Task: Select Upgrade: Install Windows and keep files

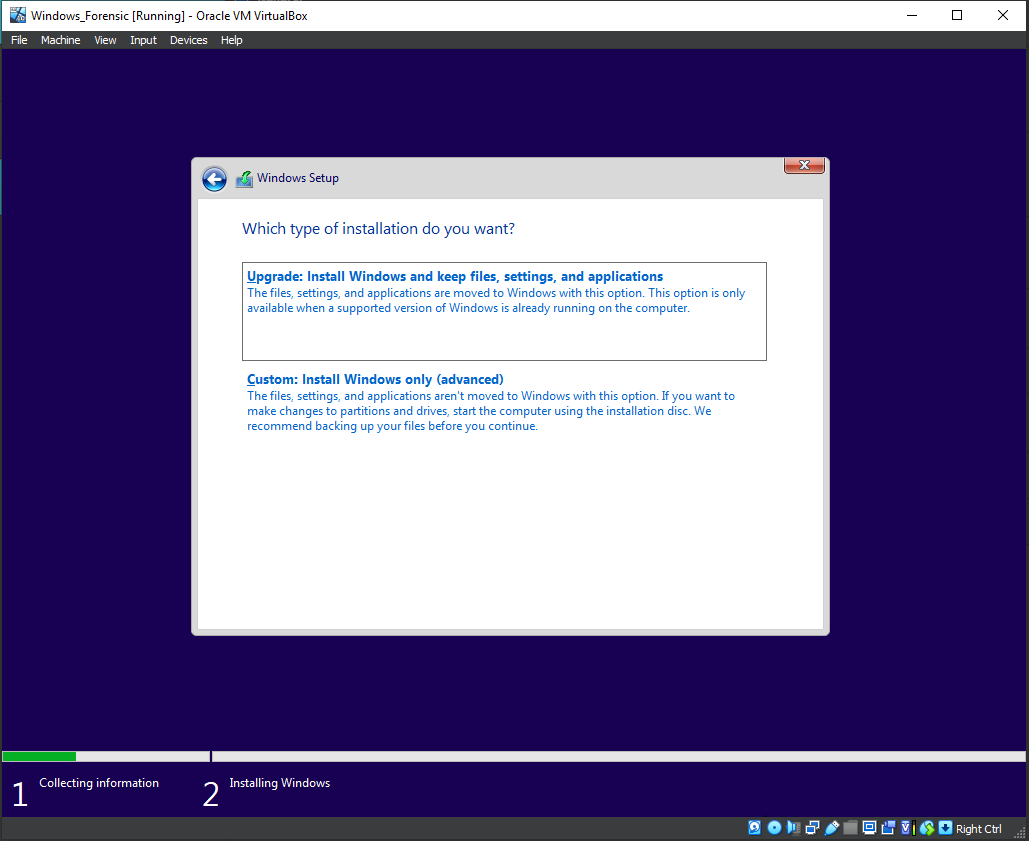Action: pos(454,277)
